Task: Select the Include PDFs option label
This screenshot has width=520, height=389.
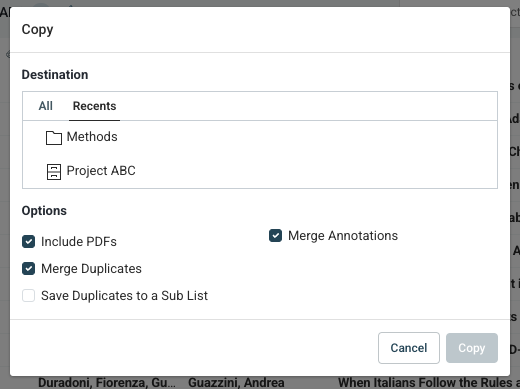Action: coord(79,242)
